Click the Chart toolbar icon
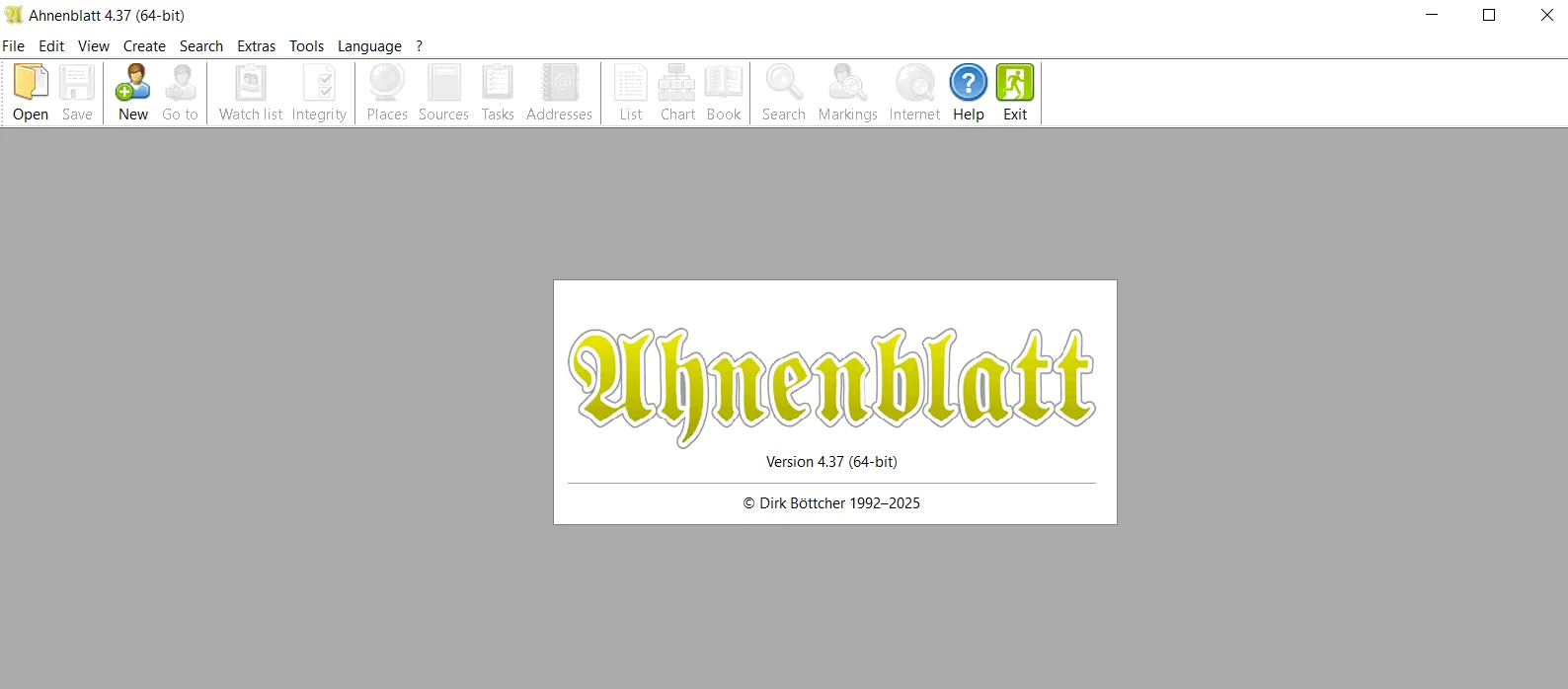Viewport: 1568px width, 689px height. click(x=677, y=93)
